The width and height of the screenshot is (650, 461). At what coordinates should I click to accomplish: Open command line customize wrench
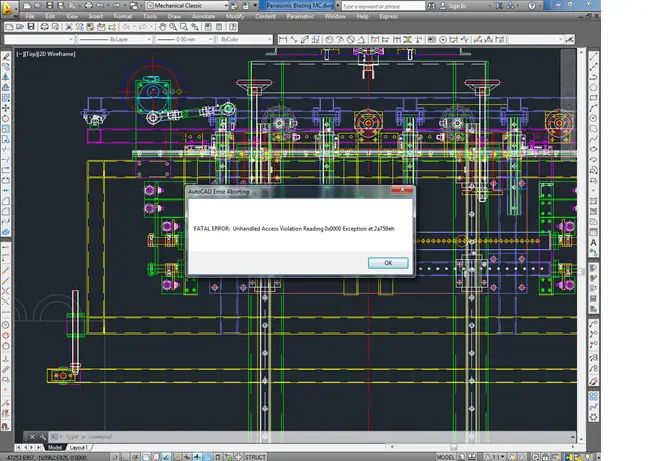tap(42, 437)
